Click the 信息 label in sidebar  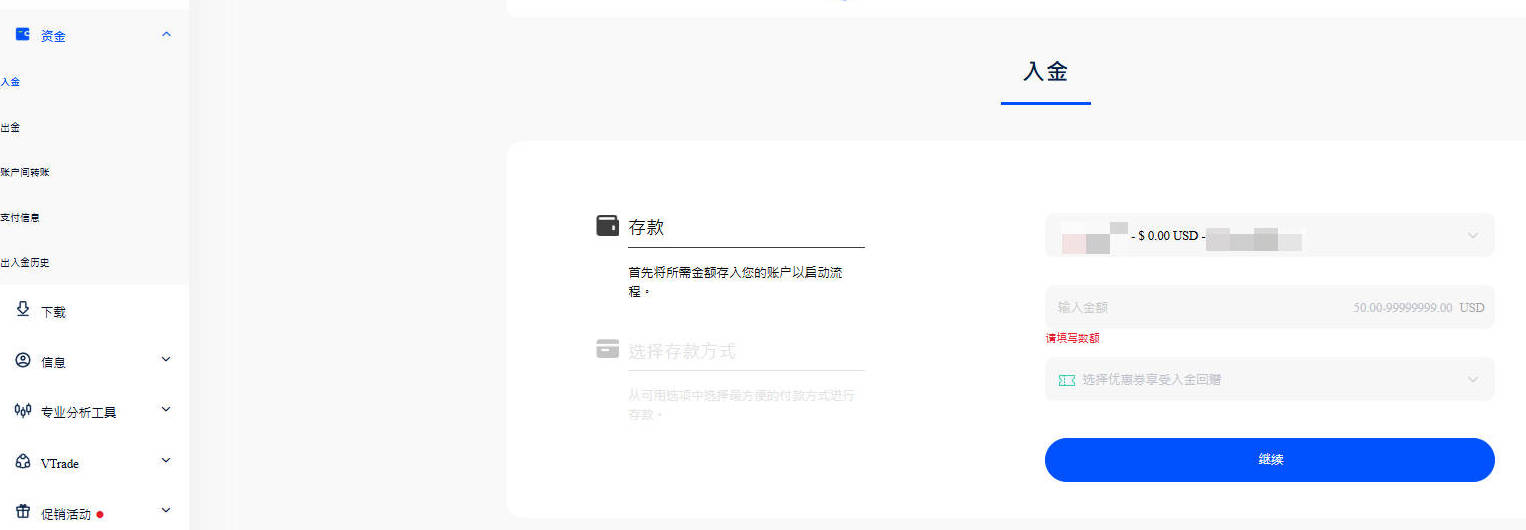tap(53, 362)
